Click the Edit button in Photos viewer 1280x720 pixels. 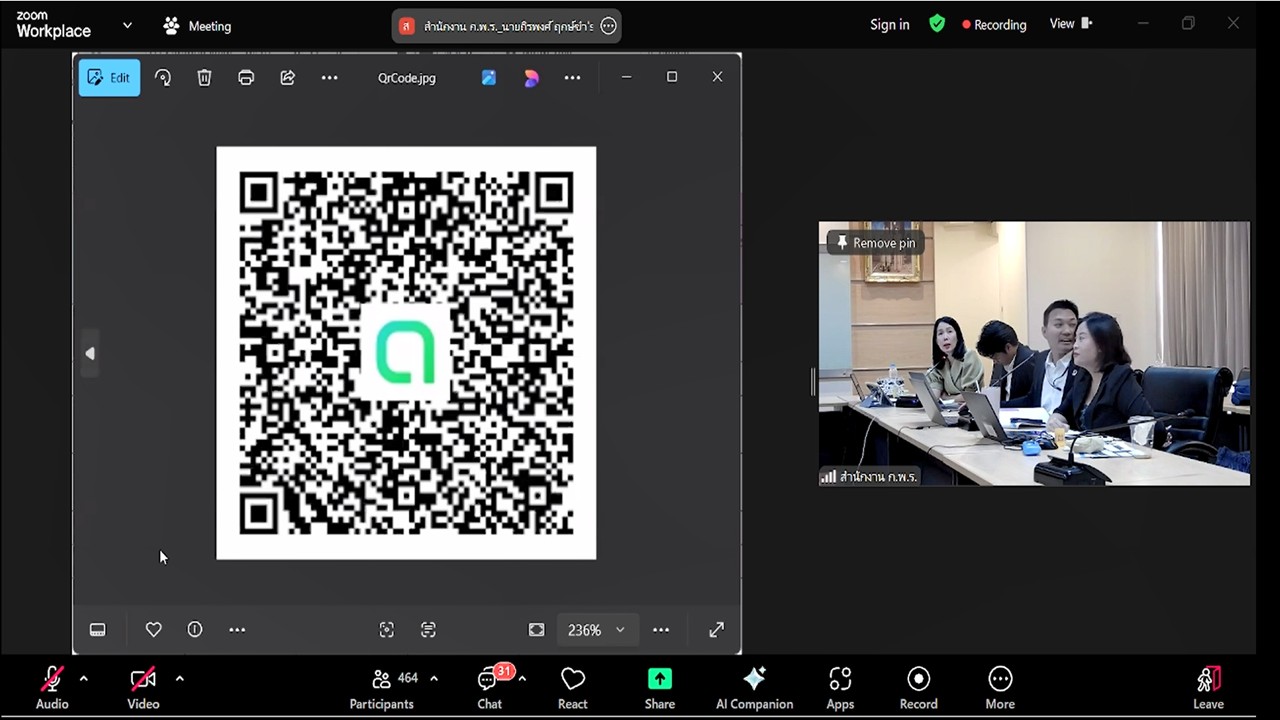pos(109,78)
